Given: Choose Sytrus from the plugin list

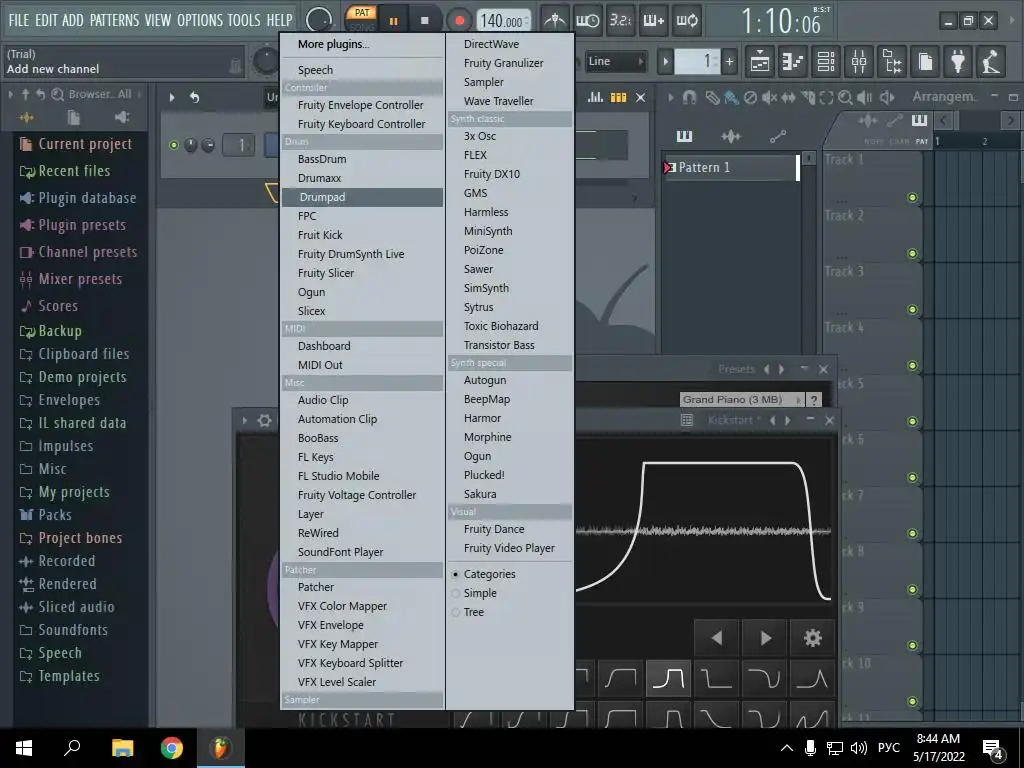Looking at the screenshot, I should 510,307.
